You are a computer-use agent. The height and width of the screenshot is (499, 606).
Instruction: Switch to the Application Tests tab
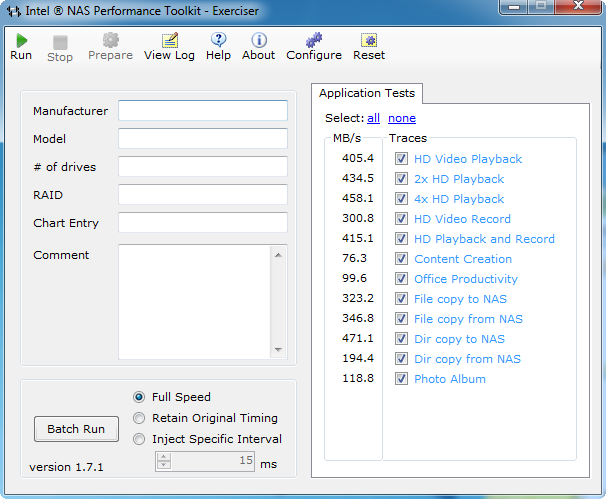(x=367, y=93)
